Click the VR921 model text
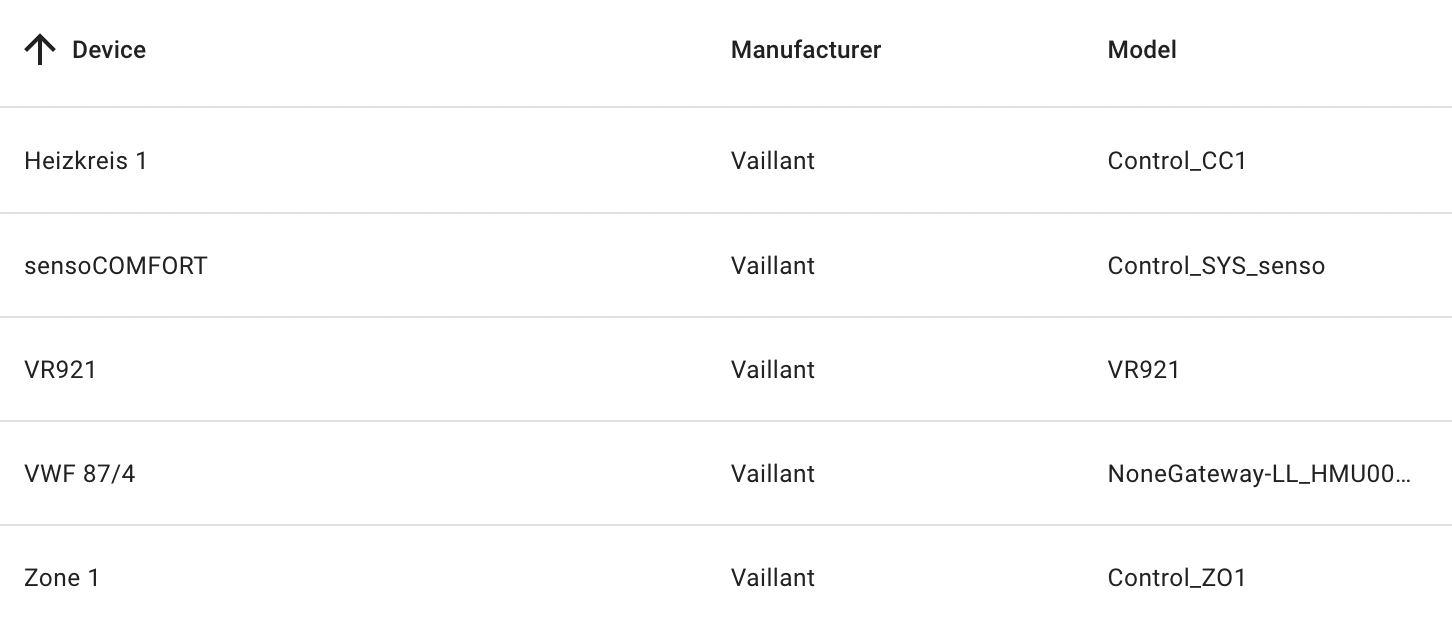The height and width of the screenshot is (626, 1452). 1144,369
